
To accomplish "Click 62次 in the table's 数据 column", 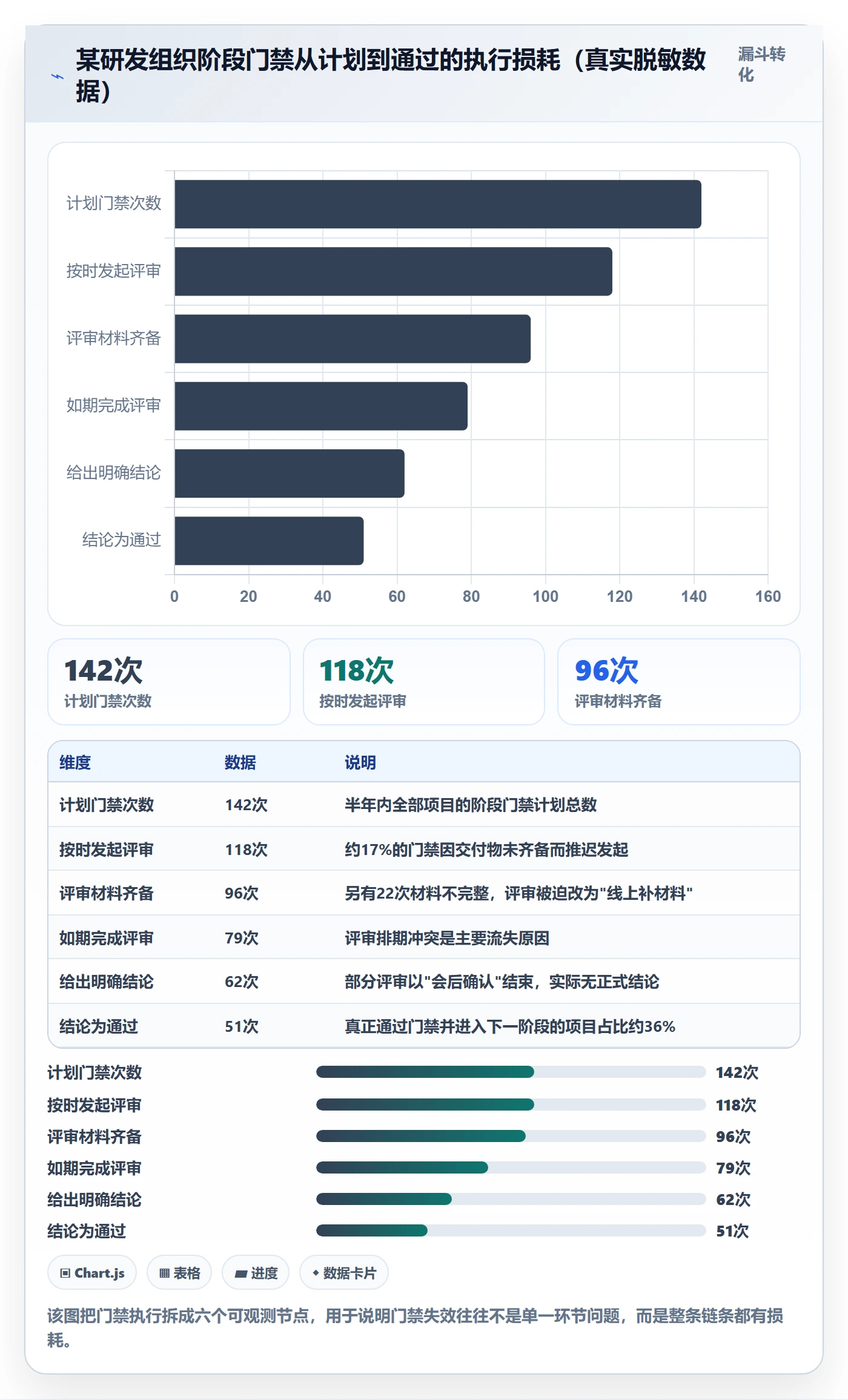I will [242, 982].
